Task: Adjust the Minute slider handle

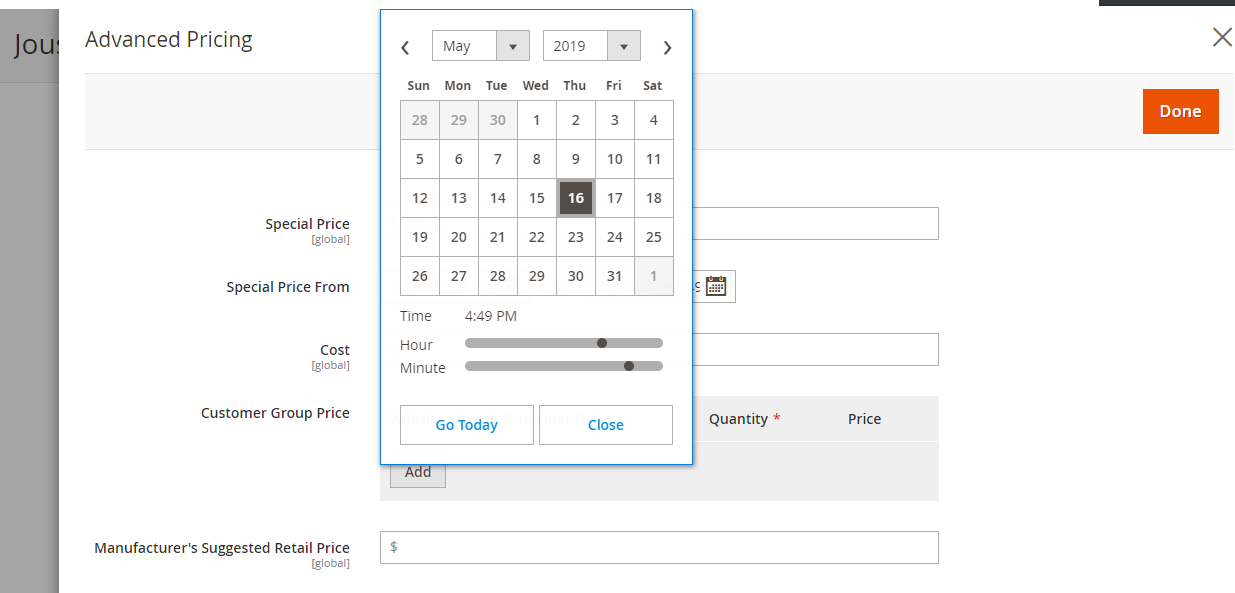Action: click(628, 365)
